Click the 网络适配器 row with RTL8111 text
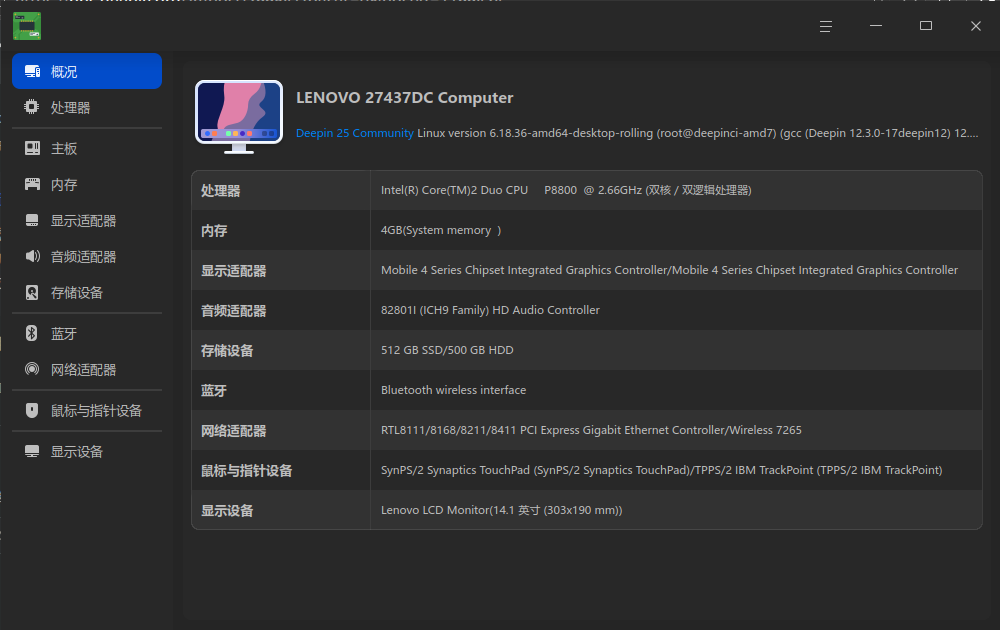The height and width of the screenshot is (630, 1000). 587,430
